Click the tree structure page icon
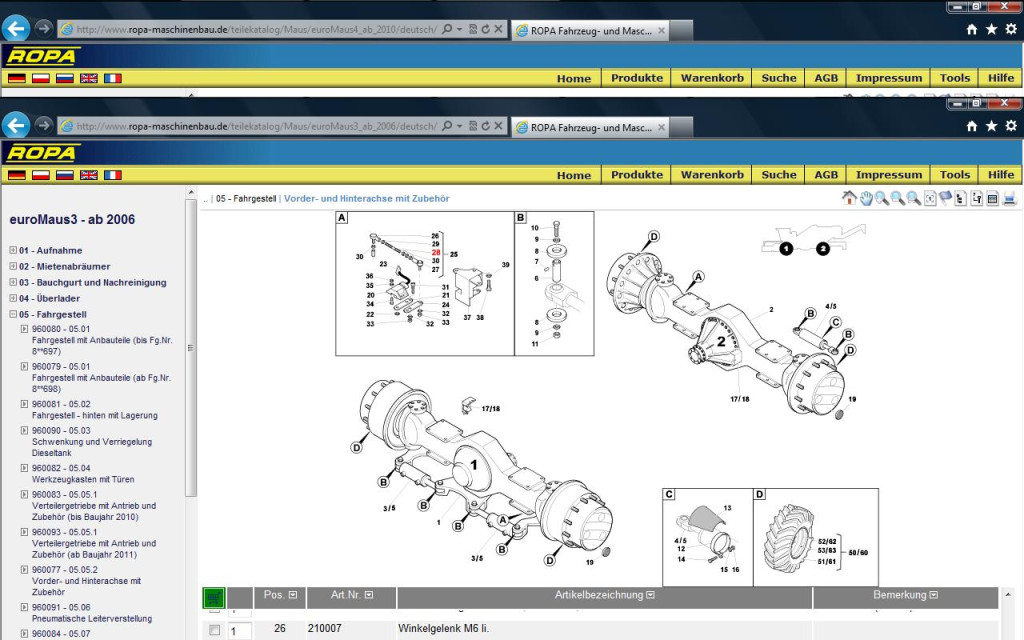1024x640 pixels. pyautogui.click(x=961, y=198)
